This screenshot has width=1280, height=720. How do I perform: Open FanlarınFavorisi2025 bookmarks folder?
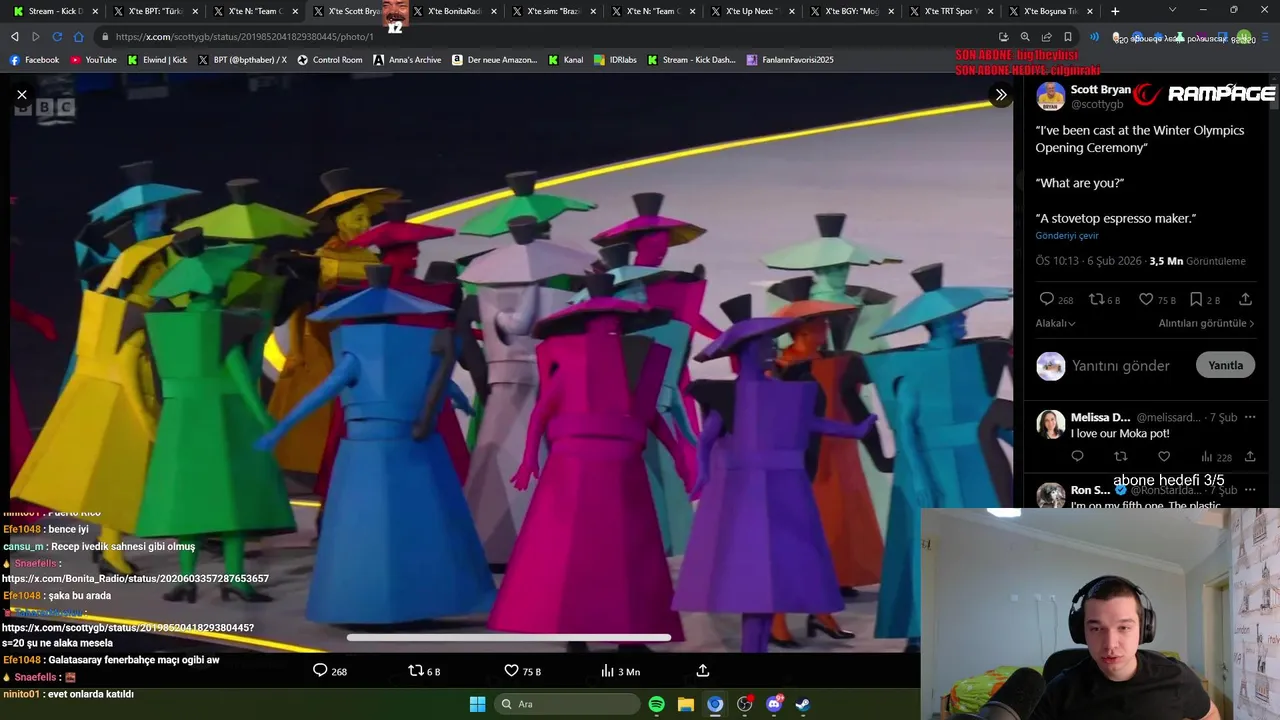tap(790, 60)
